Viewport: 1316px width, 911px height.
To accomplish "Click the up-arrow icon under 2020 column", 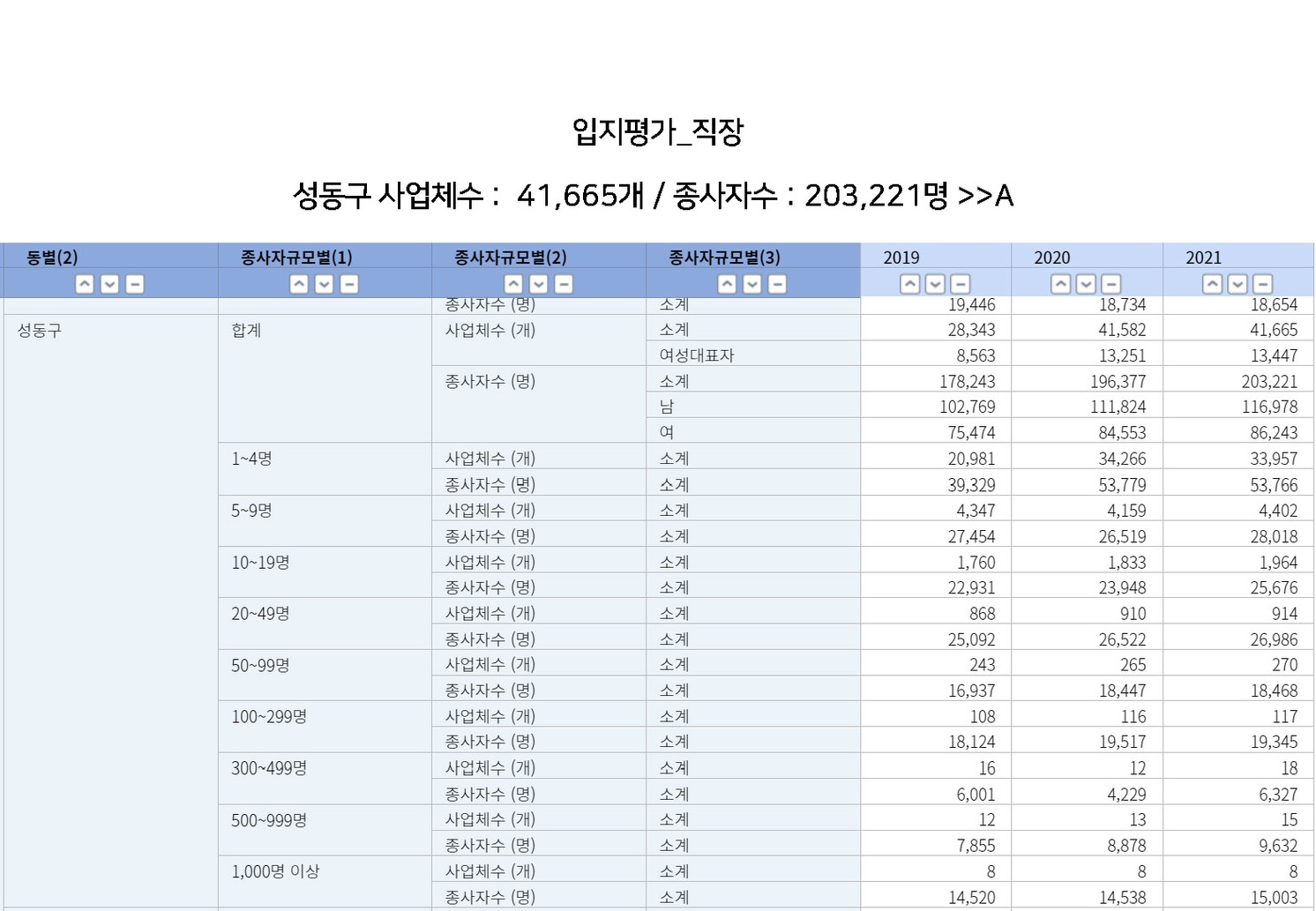I will point(1061,284).
